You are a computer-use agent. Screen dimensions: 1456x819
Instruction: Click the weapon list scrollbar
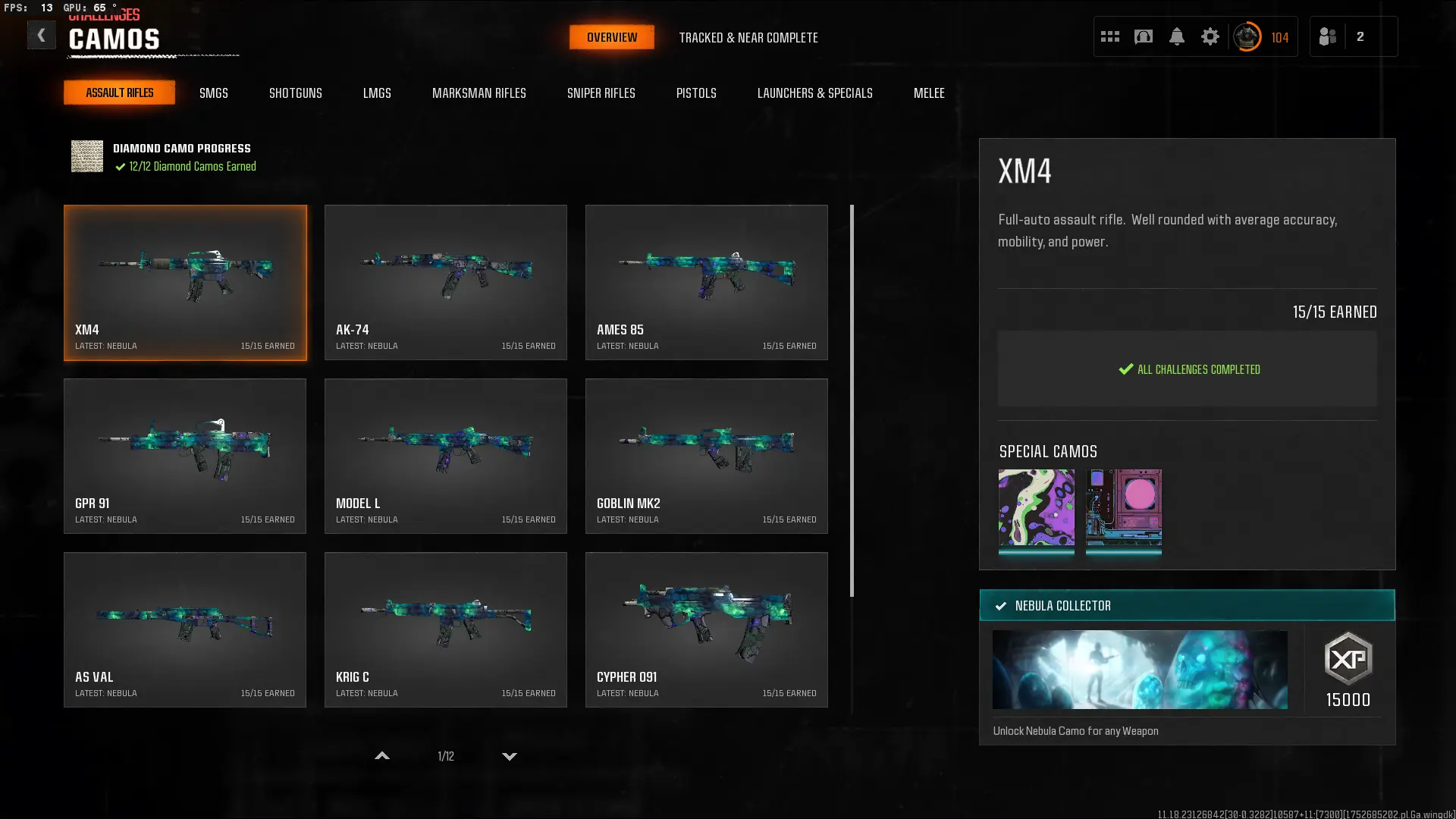(x=852, y=400)
